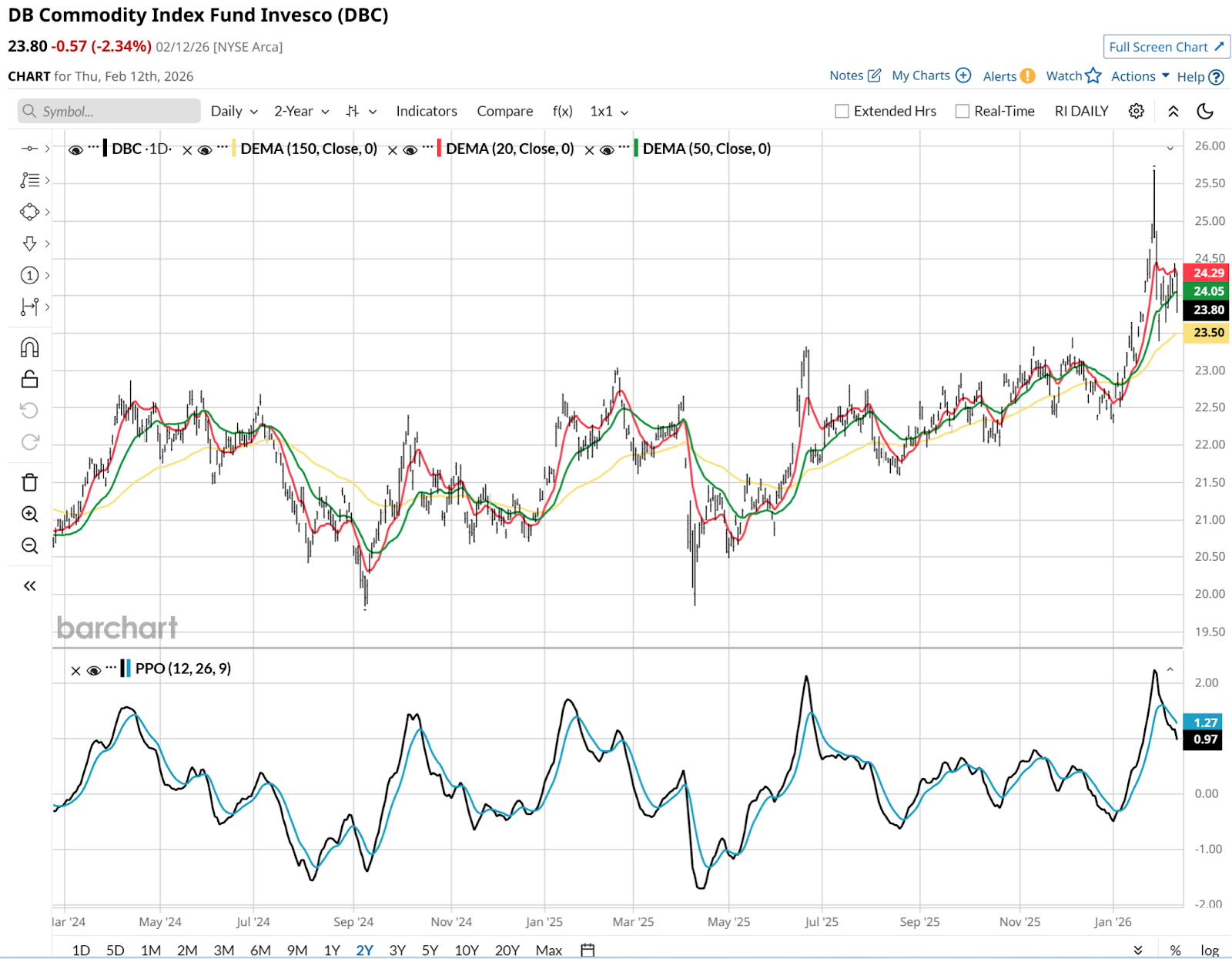The image size is (1232, 959).
Task: Open the Indicators menu
Action: pyautogui.click(x=427, y=111)
